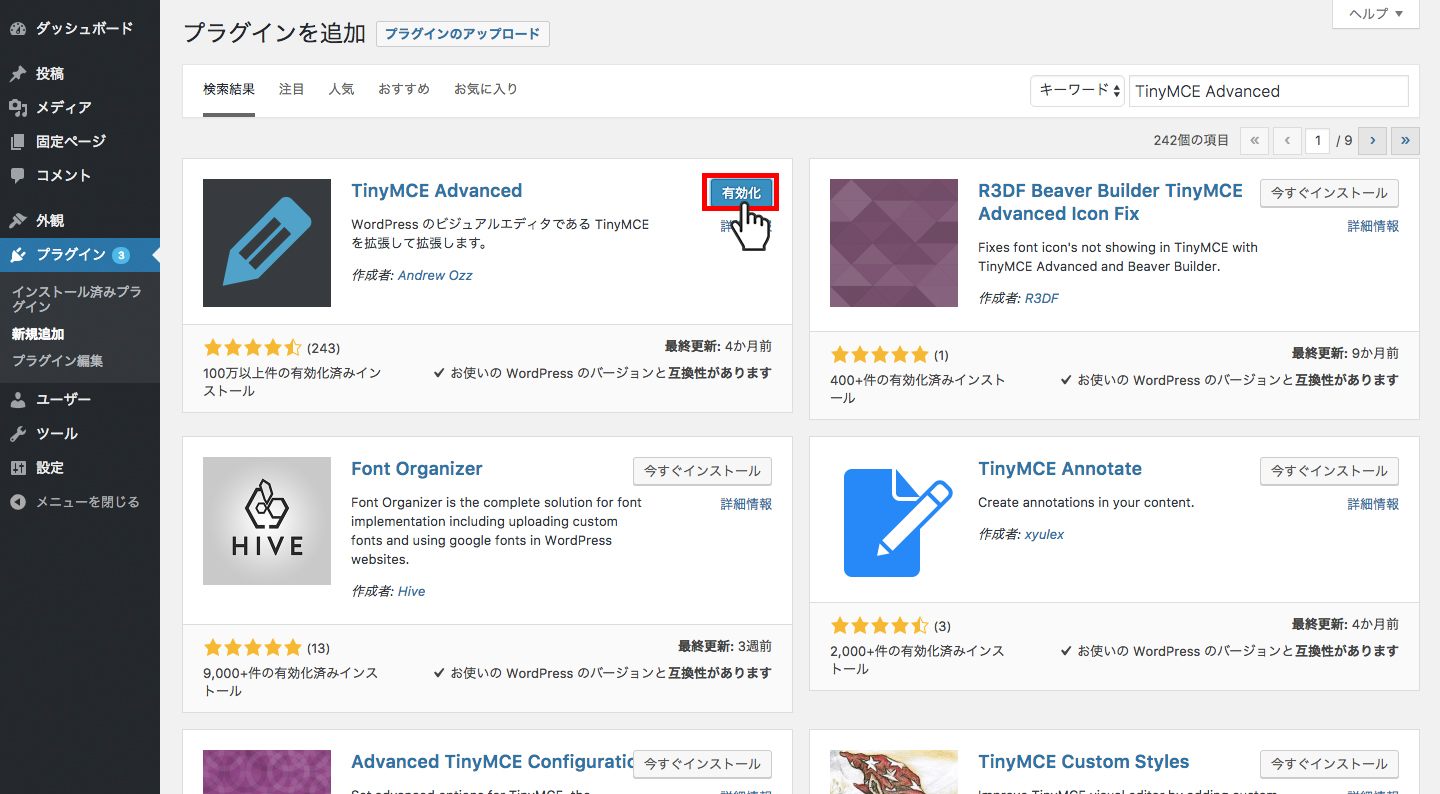Click the ツール wrench icon
This screenshot has width=1440, height=794.
click(x=18, y=434)
